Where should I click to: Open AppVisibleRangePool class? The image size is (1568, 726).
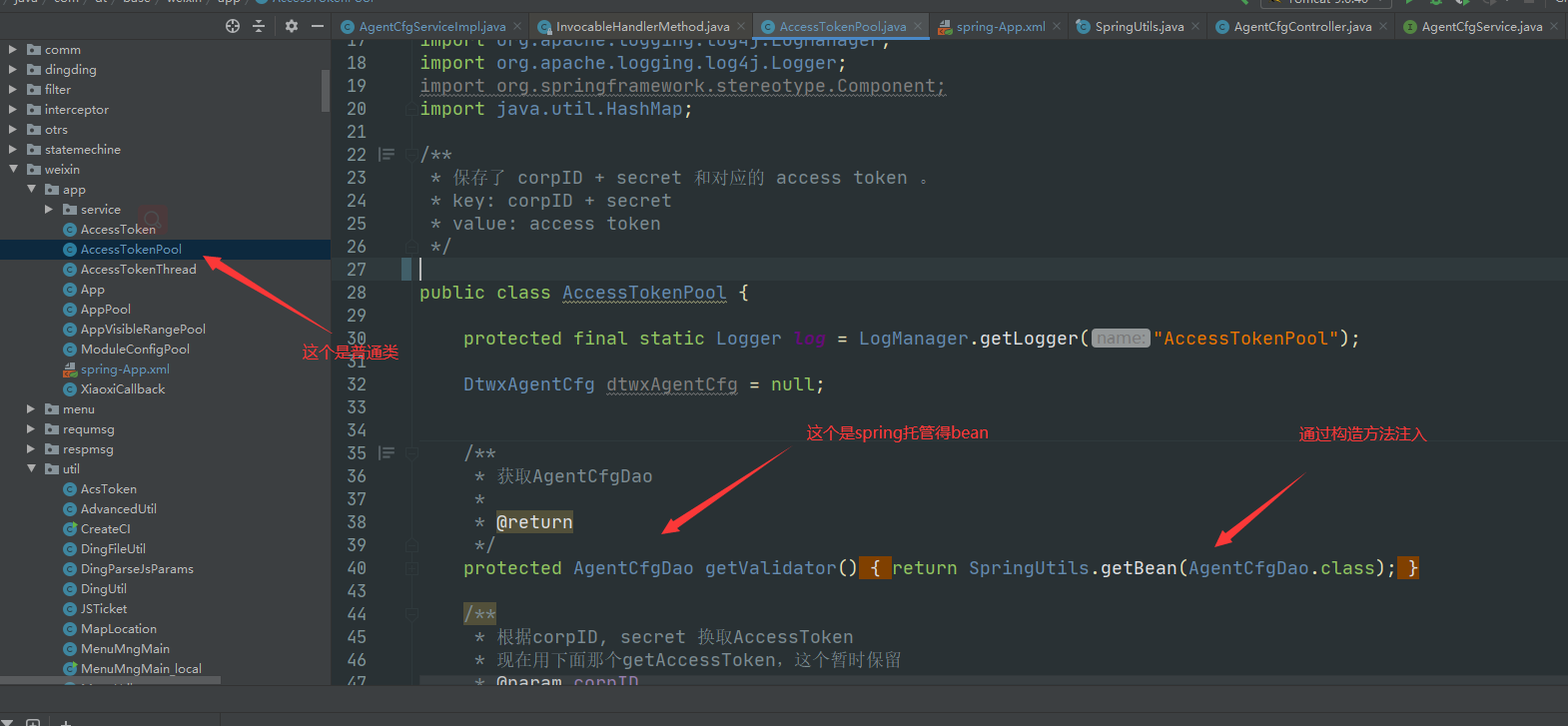[143, 329]
